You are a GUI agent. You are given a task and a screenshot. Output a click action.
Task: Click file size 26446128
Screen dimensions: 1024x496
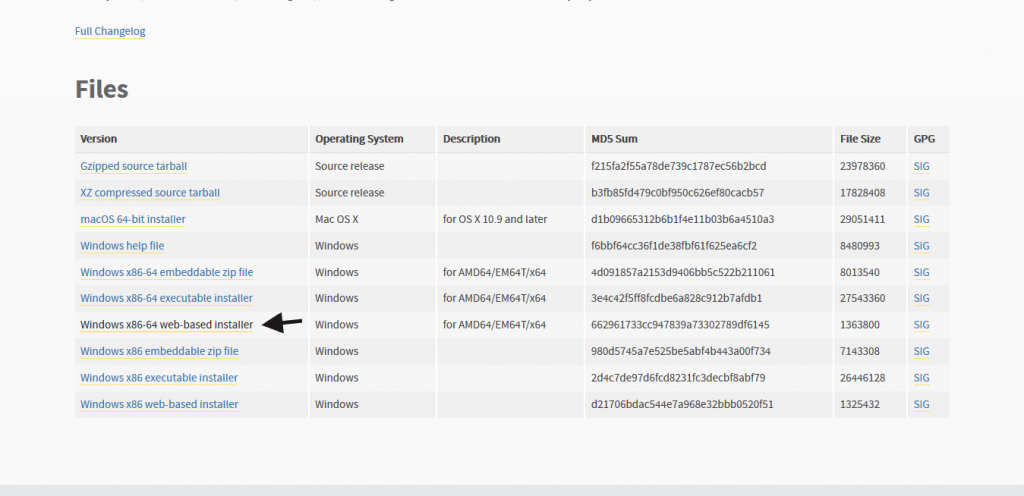click(863, 378)
